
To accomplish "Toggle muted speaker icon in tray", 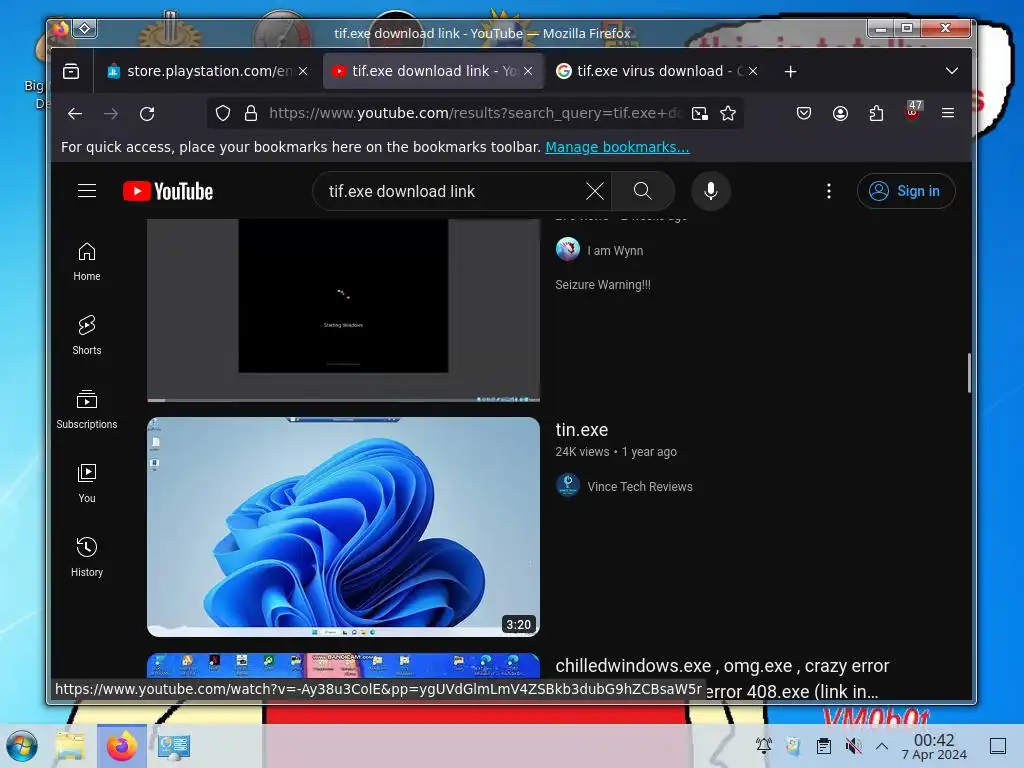I will pyautogui.click(x=853, y=746).
